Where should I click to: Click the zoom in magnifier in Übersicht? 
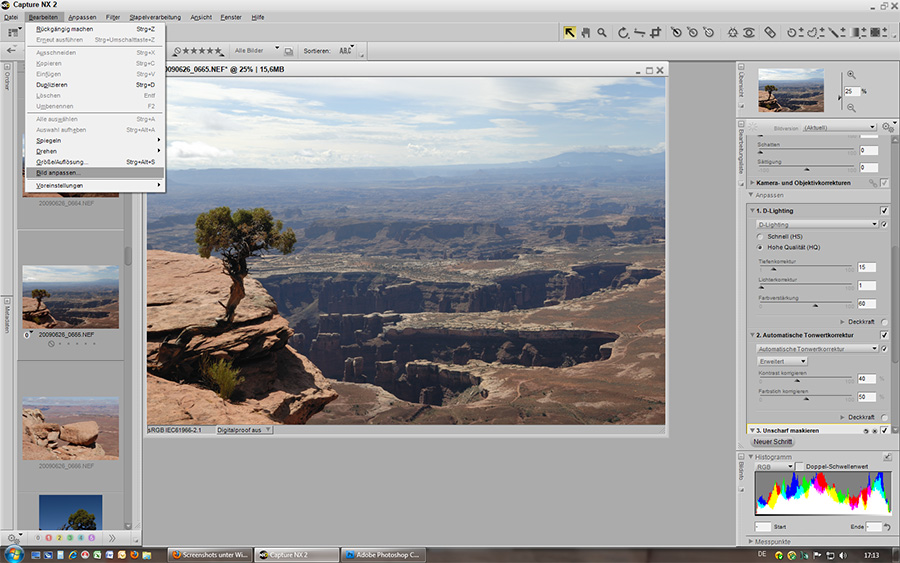[x=851, y=75]
